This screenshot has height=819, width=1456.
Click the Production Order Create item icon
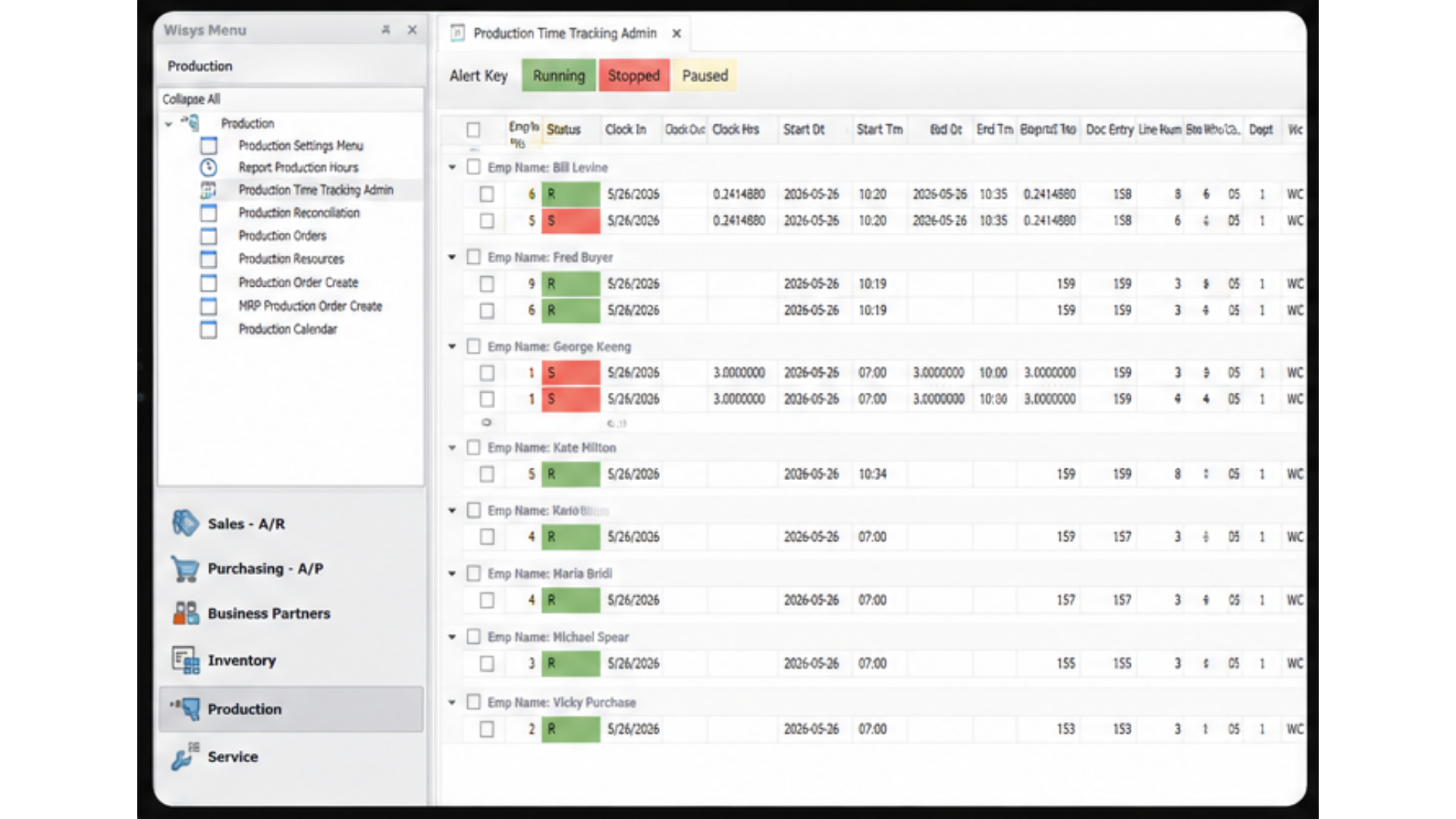(x=209, y=283)
